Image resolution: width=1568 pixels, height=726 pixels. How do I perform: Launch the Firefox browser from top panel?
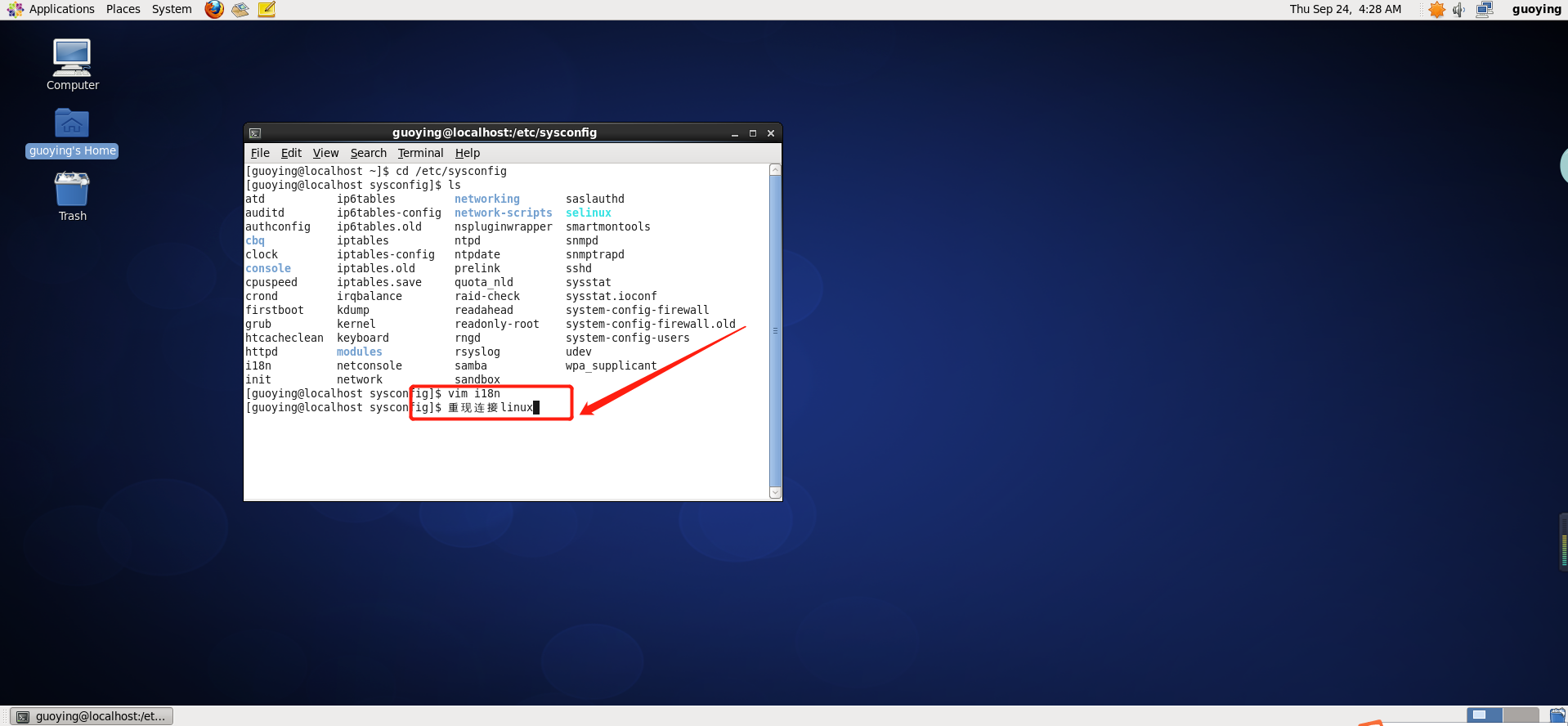click(214, 9)
